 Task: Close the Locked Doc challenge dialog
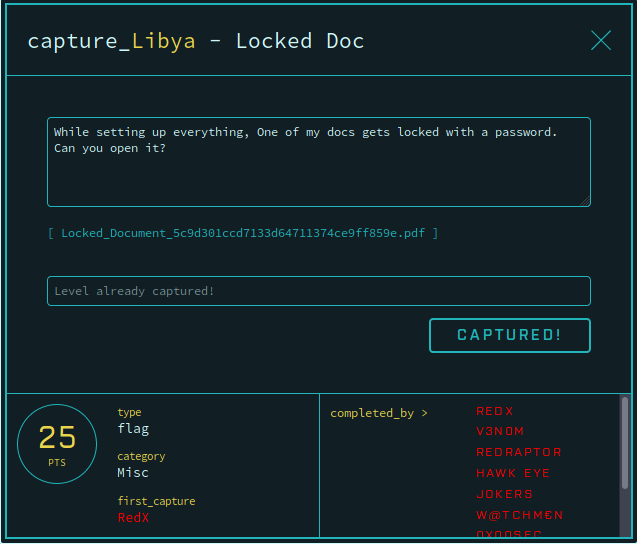(601, 40)
